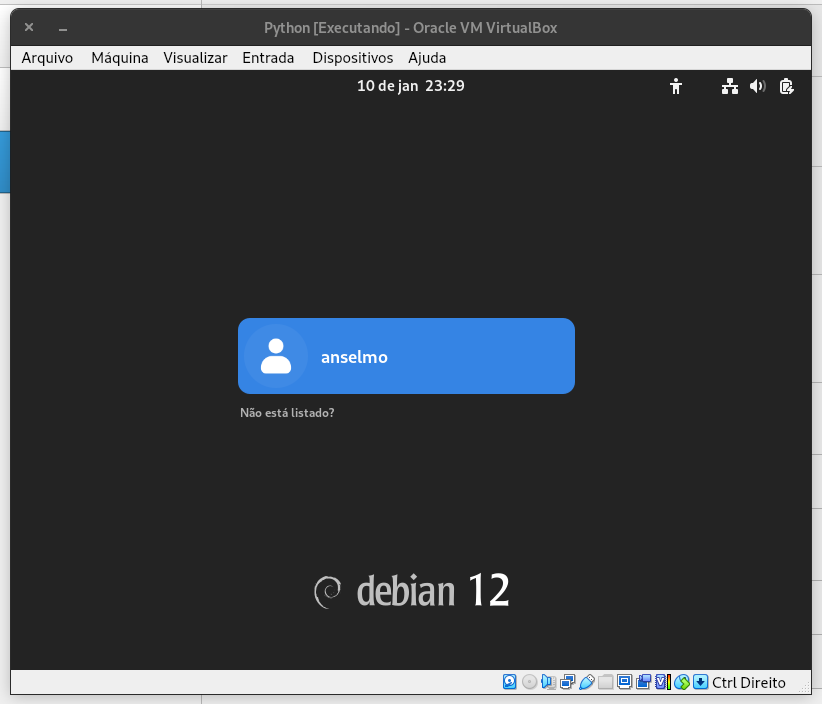Minimize the VirtualBox window
The width and height of the screenshot is (822, 704).
click(x=63, y=28)
